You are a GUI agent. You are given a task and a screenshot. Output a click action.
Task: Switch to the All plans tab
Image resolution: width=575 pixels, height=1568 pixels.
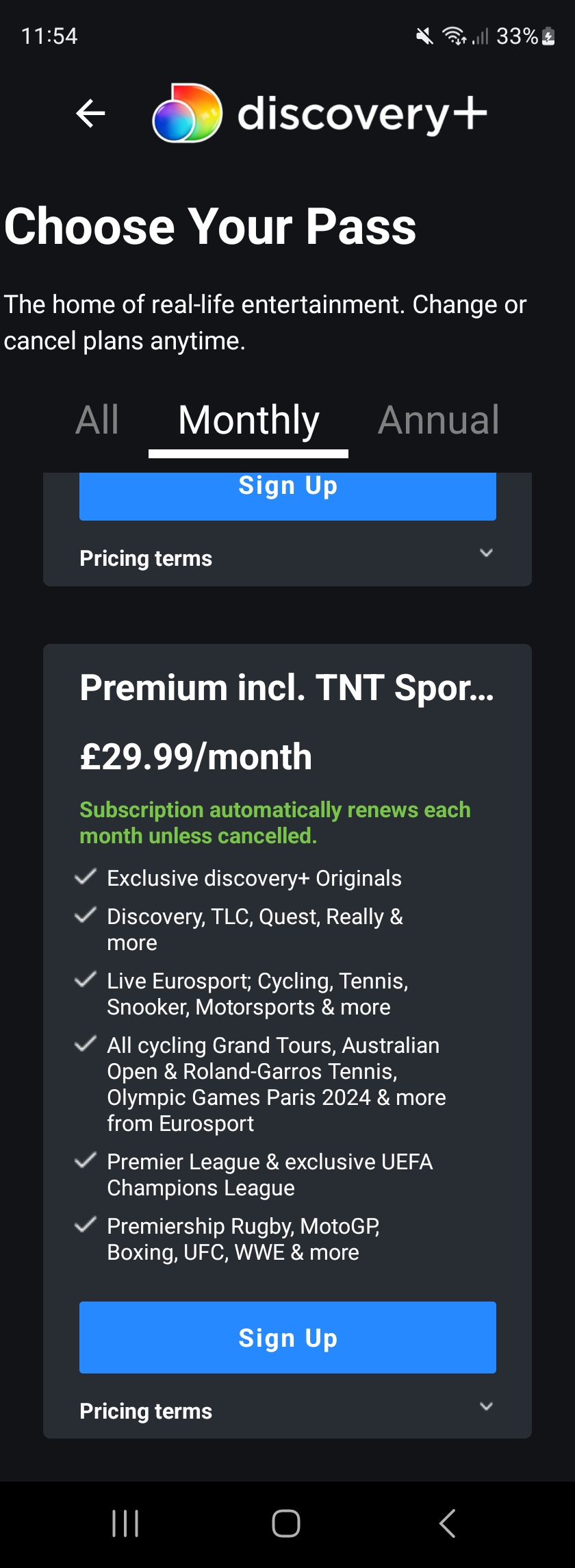point(97,420)
